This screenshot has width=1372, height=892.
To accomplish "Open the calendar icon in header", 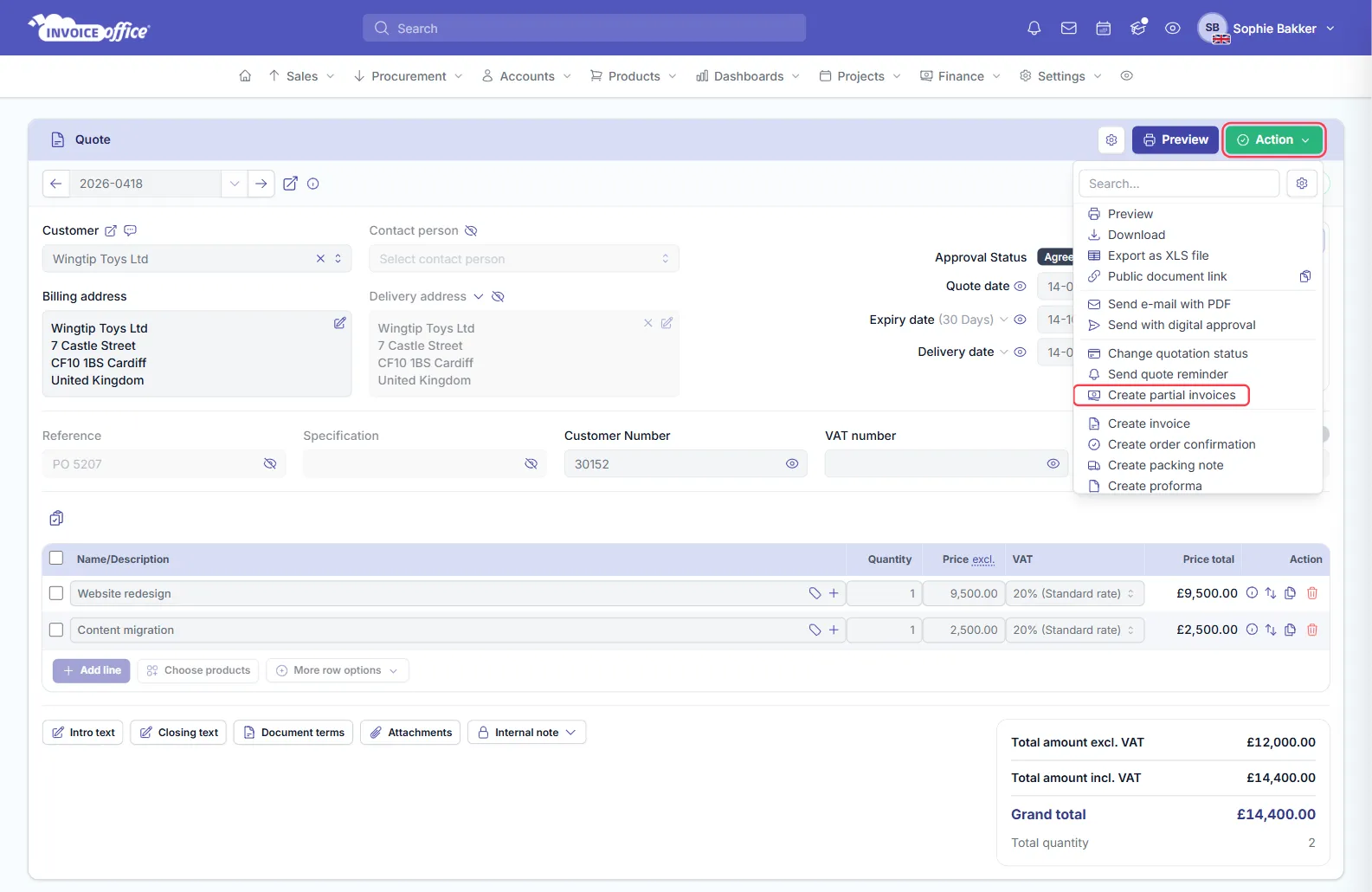I will (x=1104, y=29).
